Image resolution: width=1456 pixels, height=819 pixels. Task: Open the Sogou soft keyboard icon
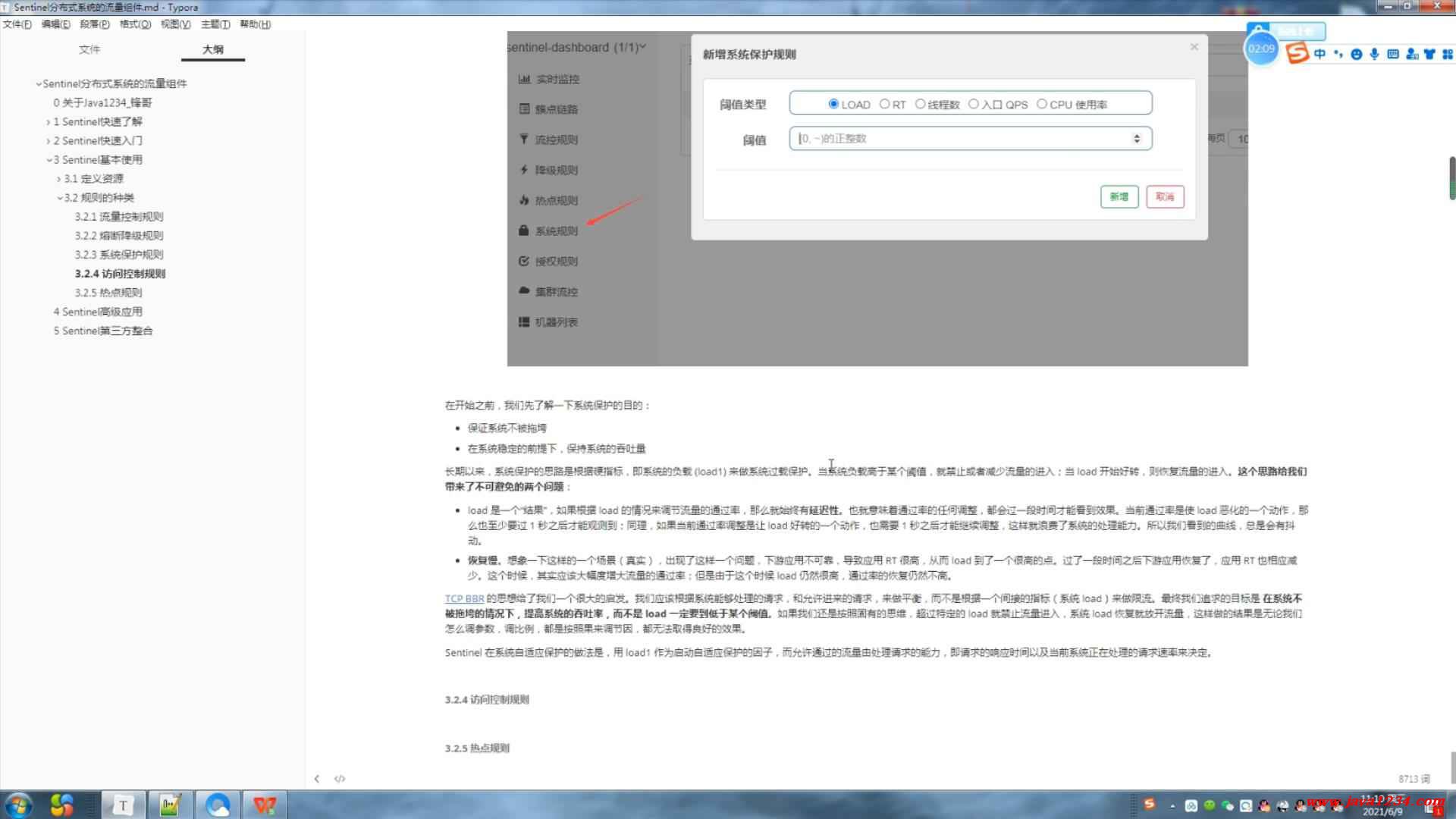pyautogui.click(x=1393, y=54)
